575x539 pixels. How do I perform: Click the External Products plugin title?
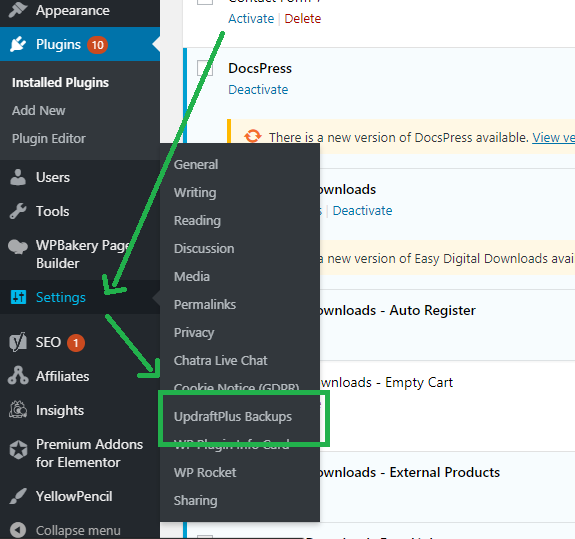pos(410,472)
